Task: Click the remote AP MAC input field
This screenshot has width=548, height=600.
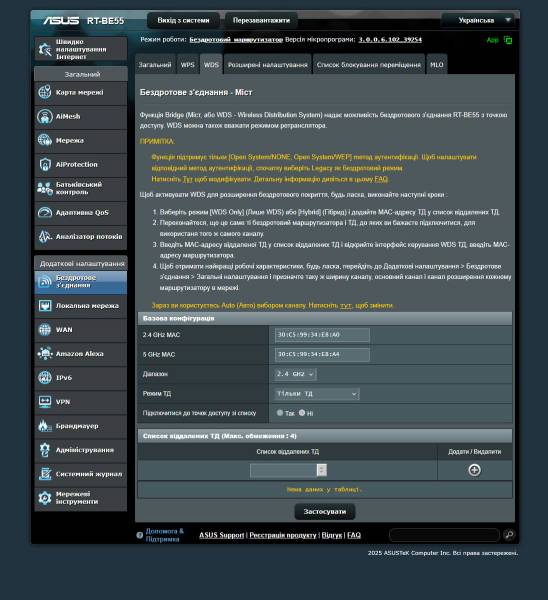Action: click(284, 470)
